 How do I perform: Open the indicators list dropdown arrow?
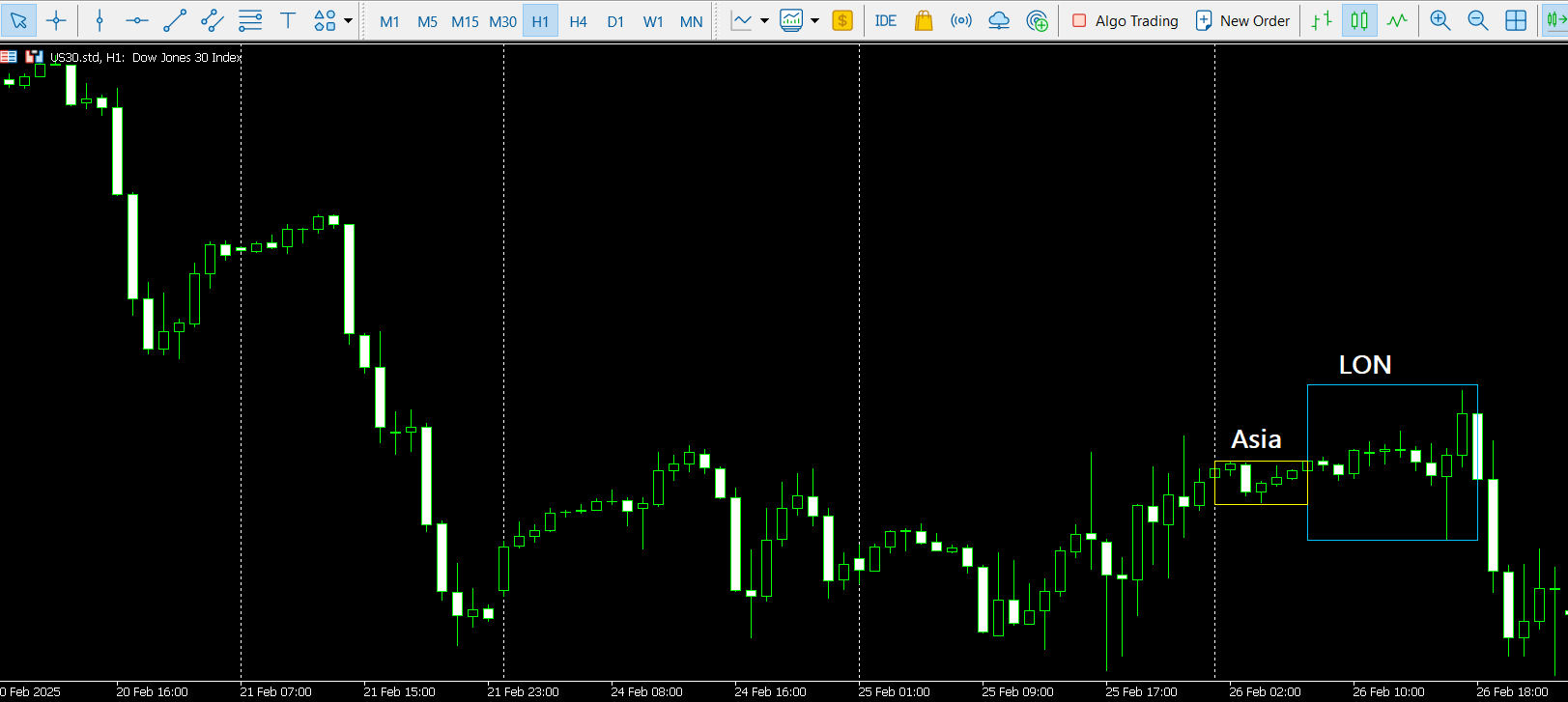pos(765,20)
